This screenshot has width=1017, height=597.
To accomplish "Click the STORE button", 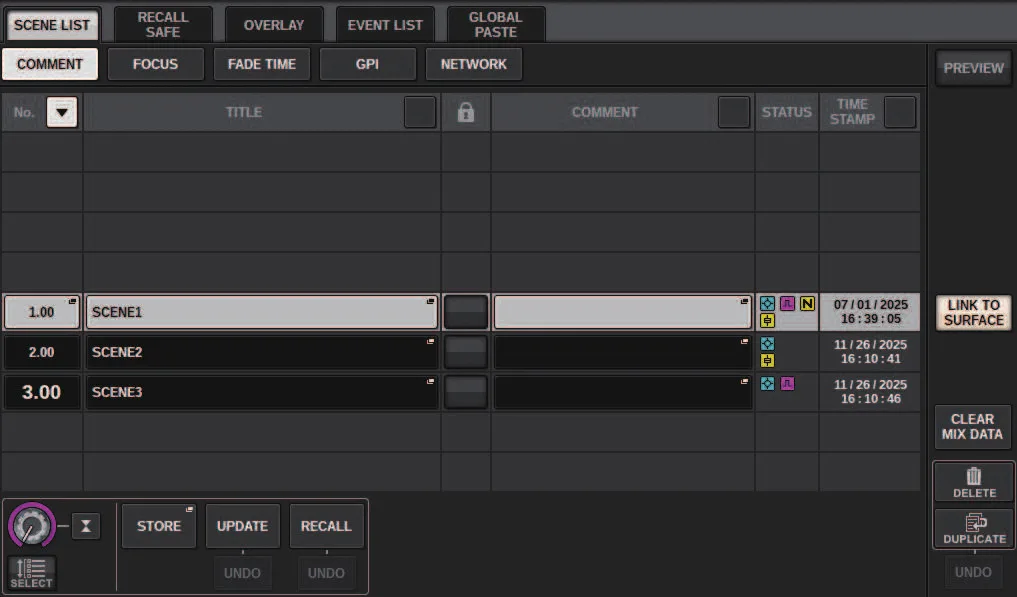I will click(x=159, y=526).
